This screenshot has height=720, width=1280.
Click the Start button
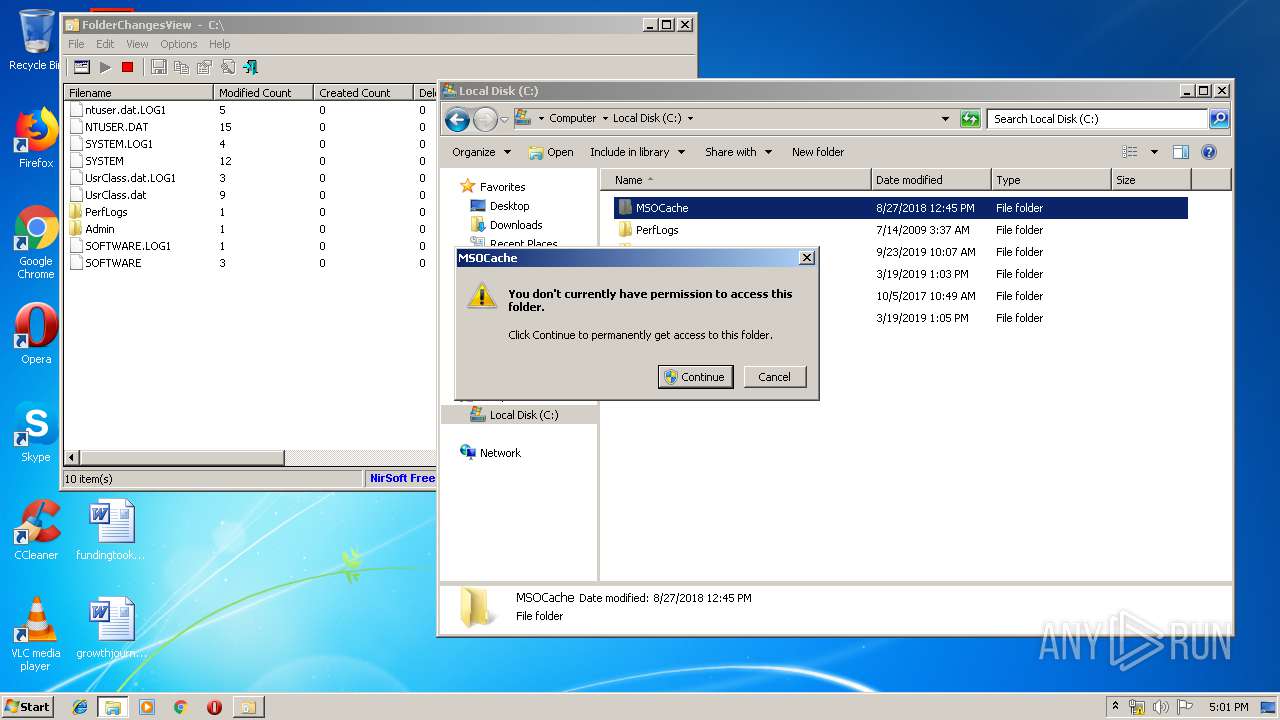point(28,707)
